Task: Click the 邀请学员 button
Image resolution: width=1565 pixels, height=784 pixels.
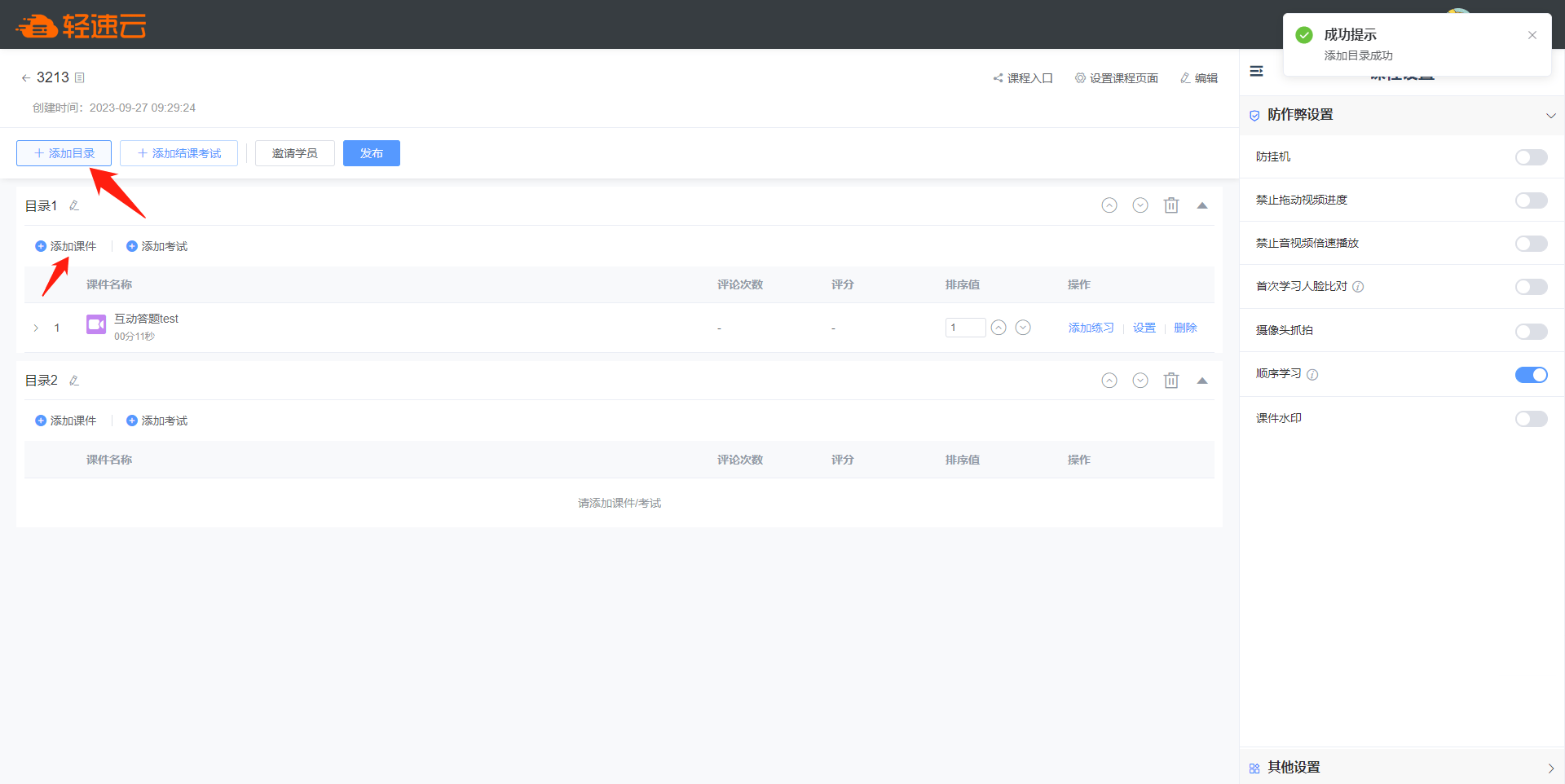Action: [294, 153]
